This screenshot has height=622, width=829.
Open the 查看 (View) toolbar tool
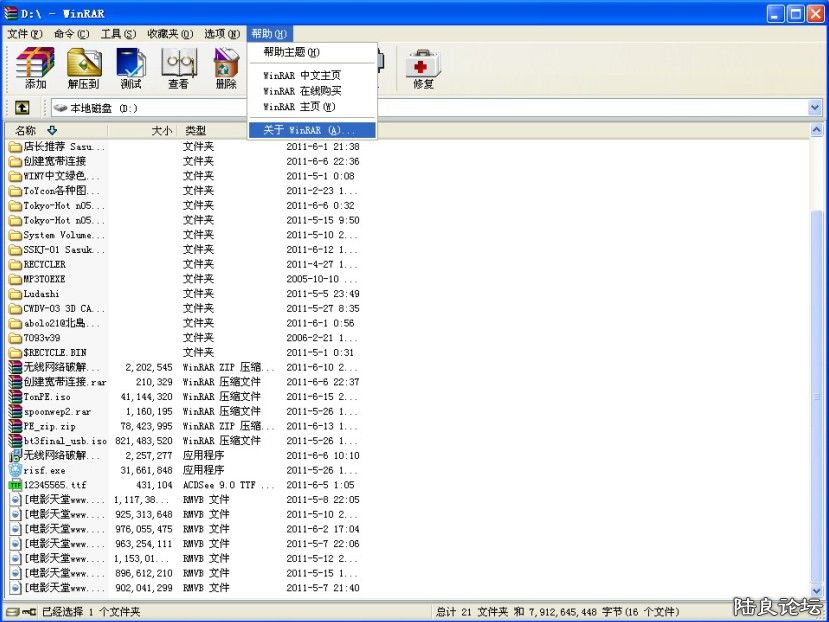178,68
